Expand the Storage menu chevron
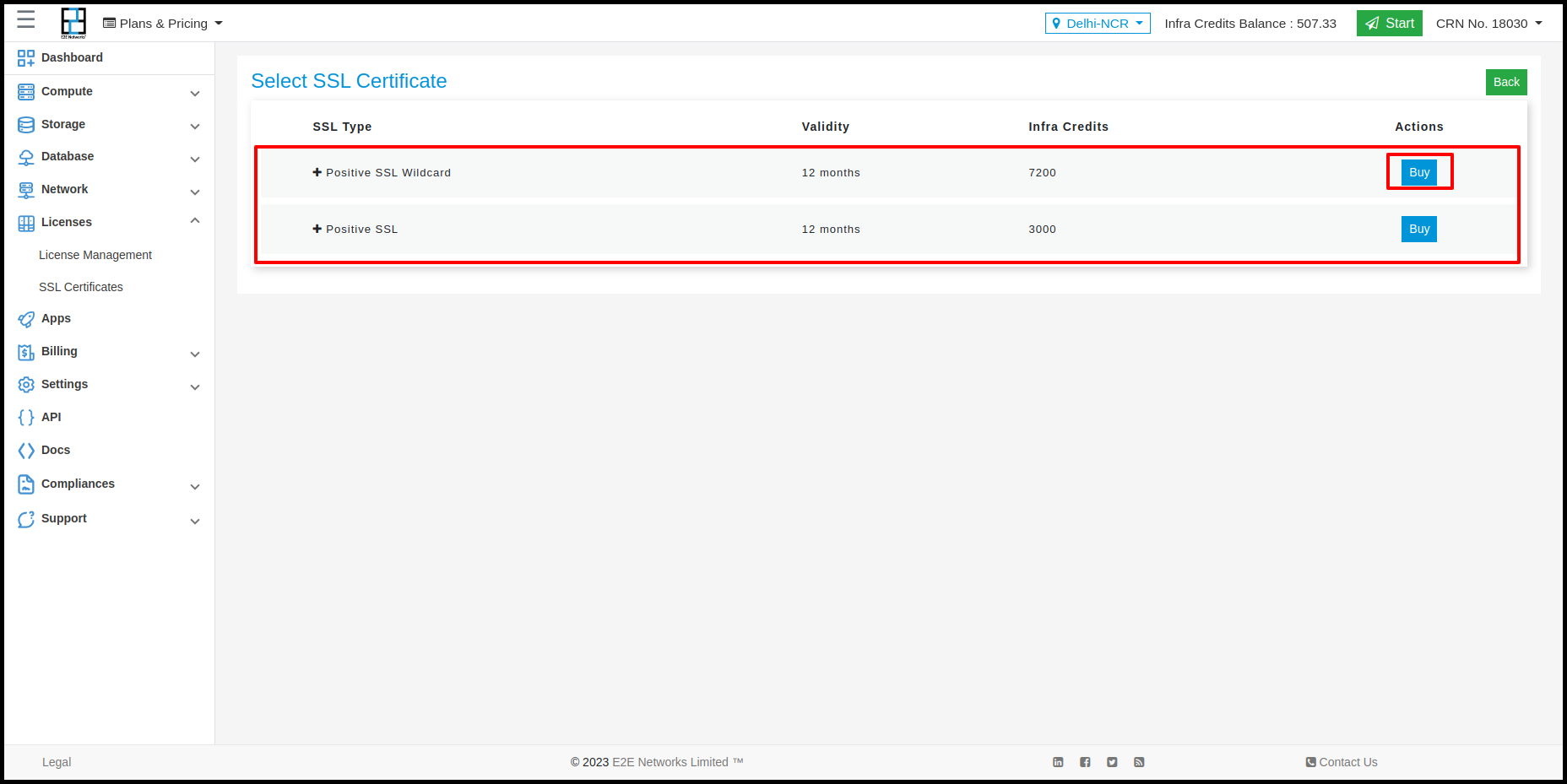The width and height of the screenshot is (1567, 784). [x=195, y=127]
